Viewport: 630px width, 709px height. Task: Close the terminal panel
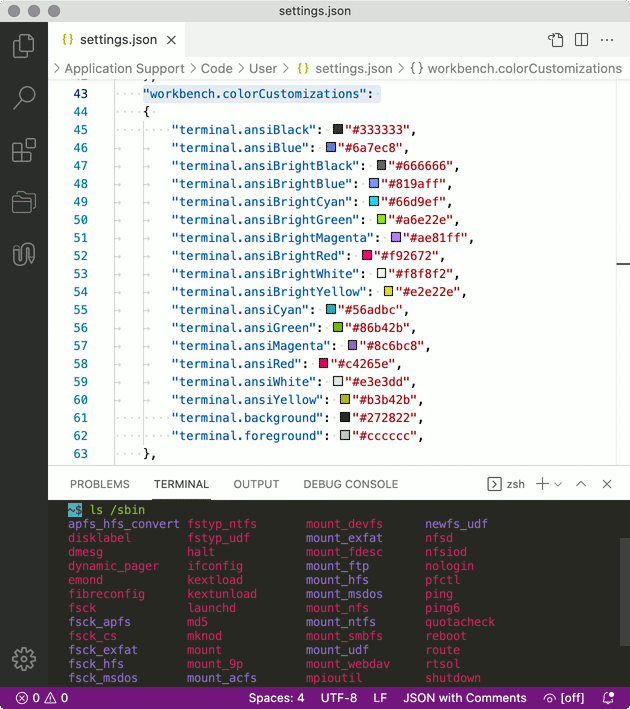[x=607, y=484]
